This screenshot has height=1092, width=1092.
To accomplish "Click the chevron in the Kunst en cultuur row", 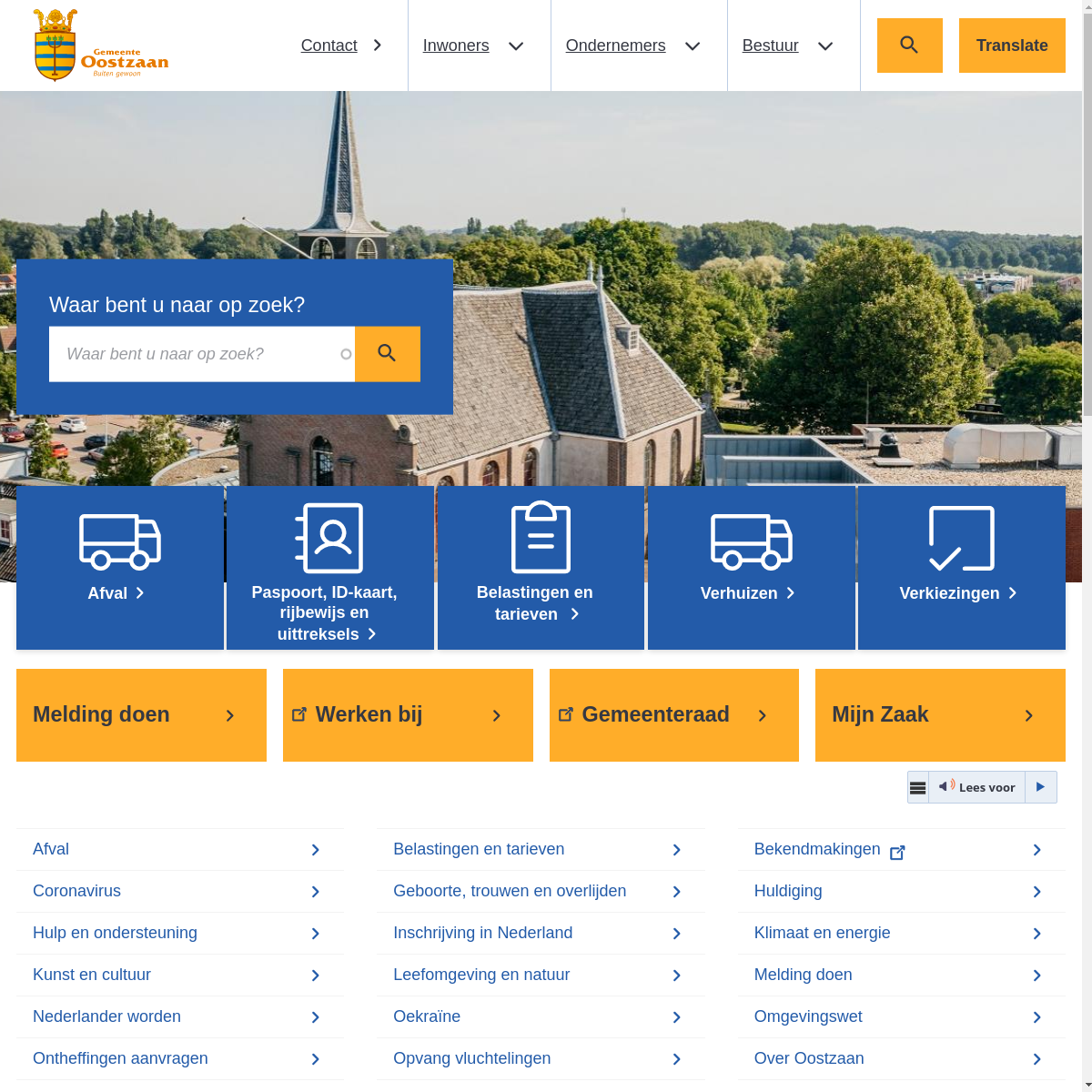I will point(316,976).
